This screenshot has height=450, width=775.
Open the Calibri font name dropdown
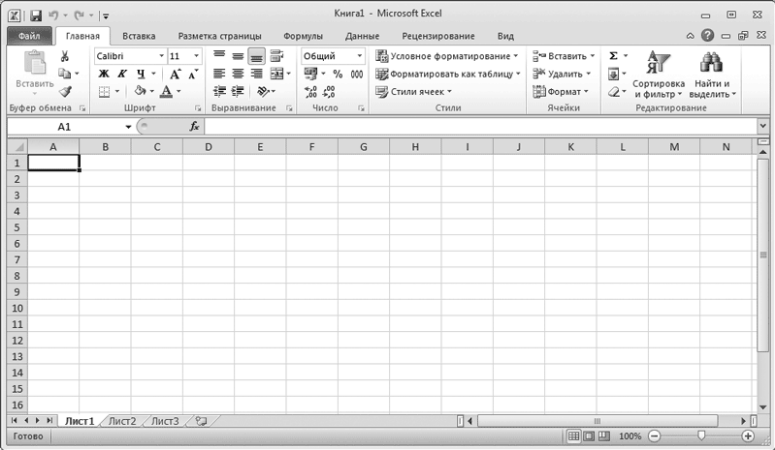(161, 56)
